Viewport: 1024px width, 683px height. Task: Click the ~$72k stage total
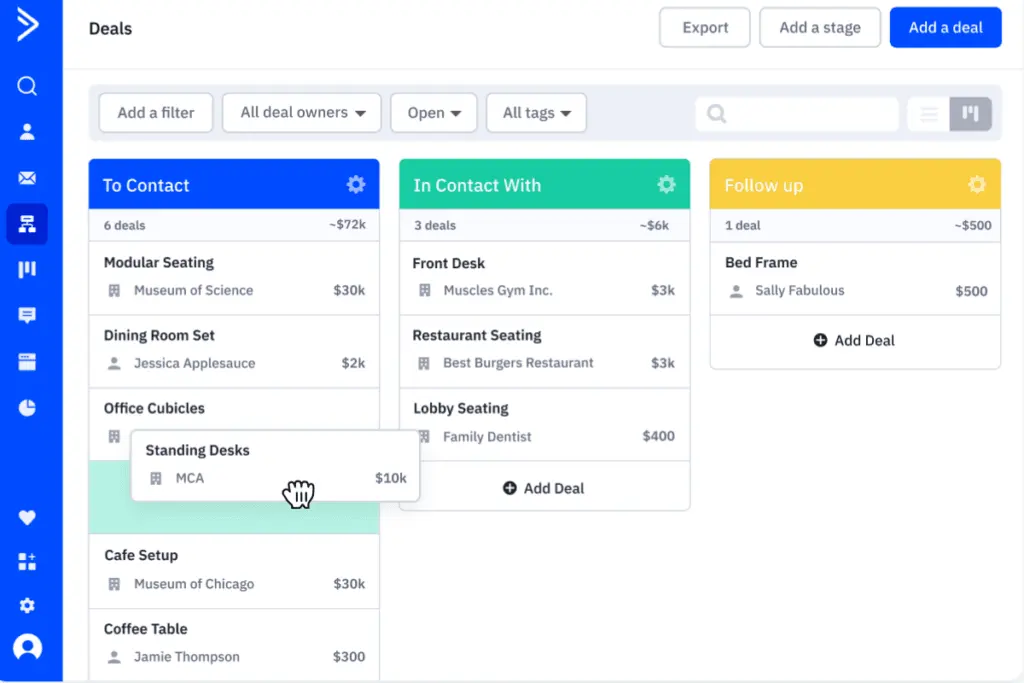point(347,225)
